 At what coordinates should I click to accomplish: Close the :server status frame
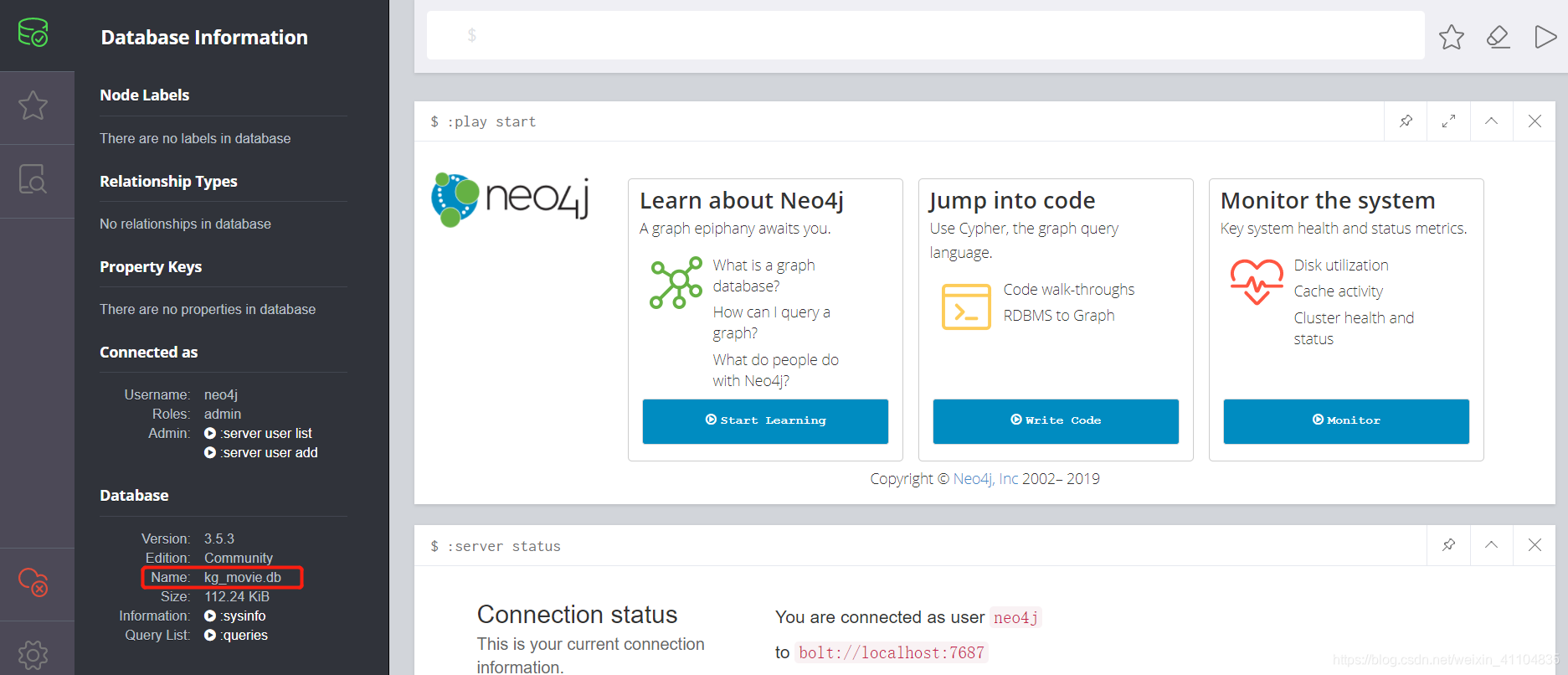coord(1535,545)
